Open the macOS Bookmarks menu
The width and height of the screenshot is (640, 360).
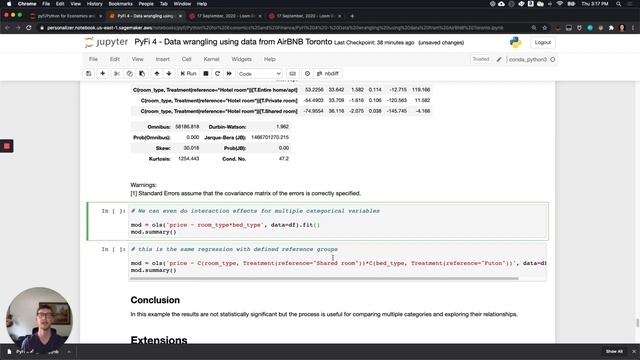coord(120,4)
